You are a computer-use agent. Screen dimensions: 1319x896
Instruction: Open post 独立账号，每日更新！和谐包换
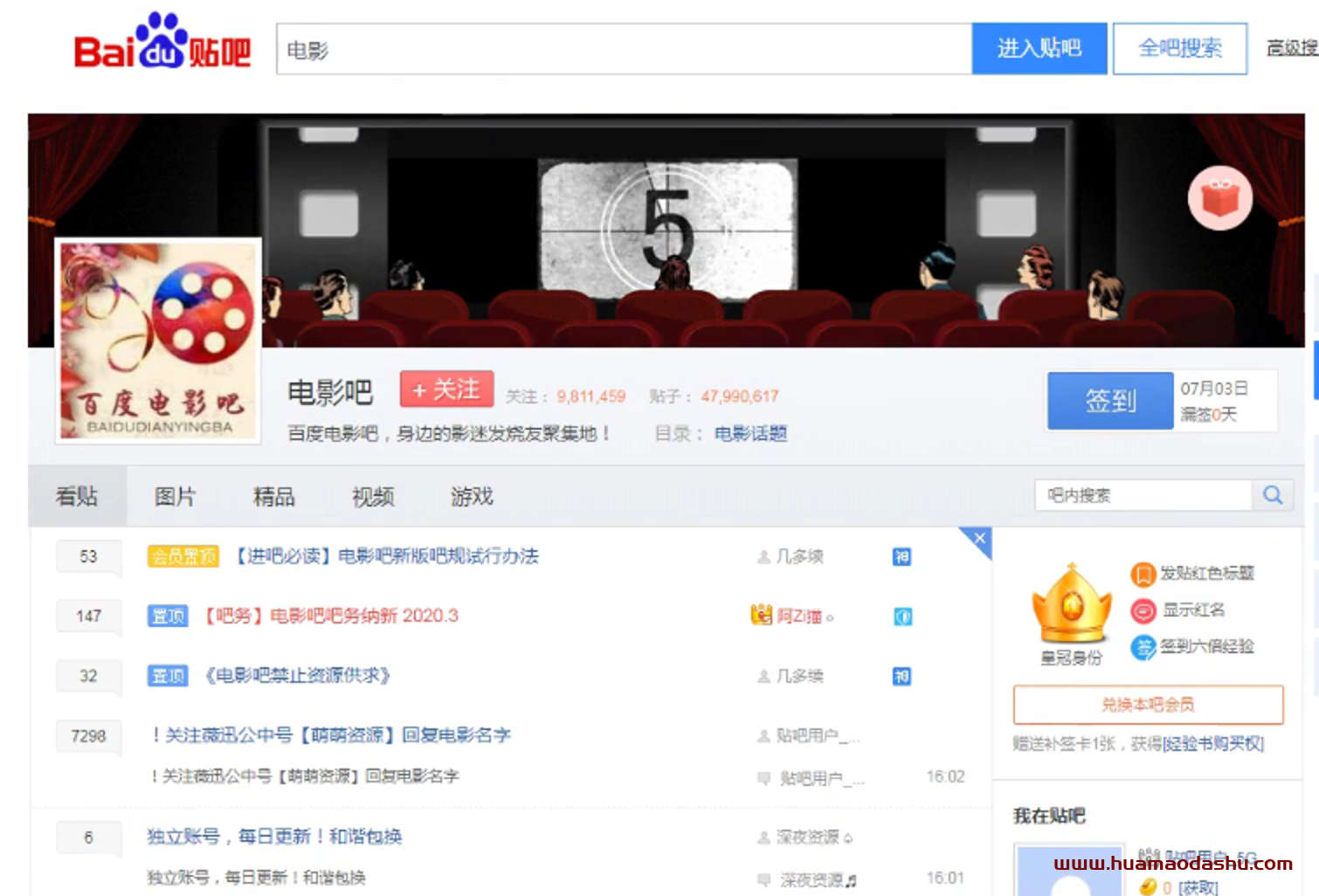(274, 837)
